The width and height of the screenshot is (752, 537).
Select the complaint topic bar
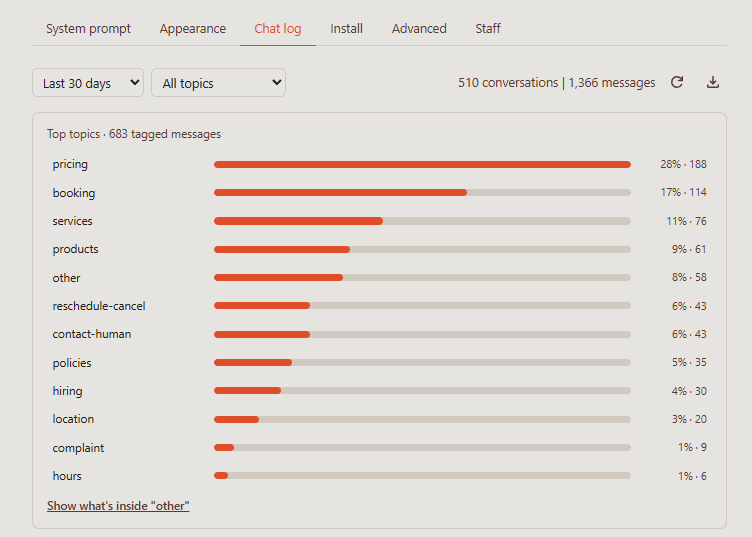(422, 447)
